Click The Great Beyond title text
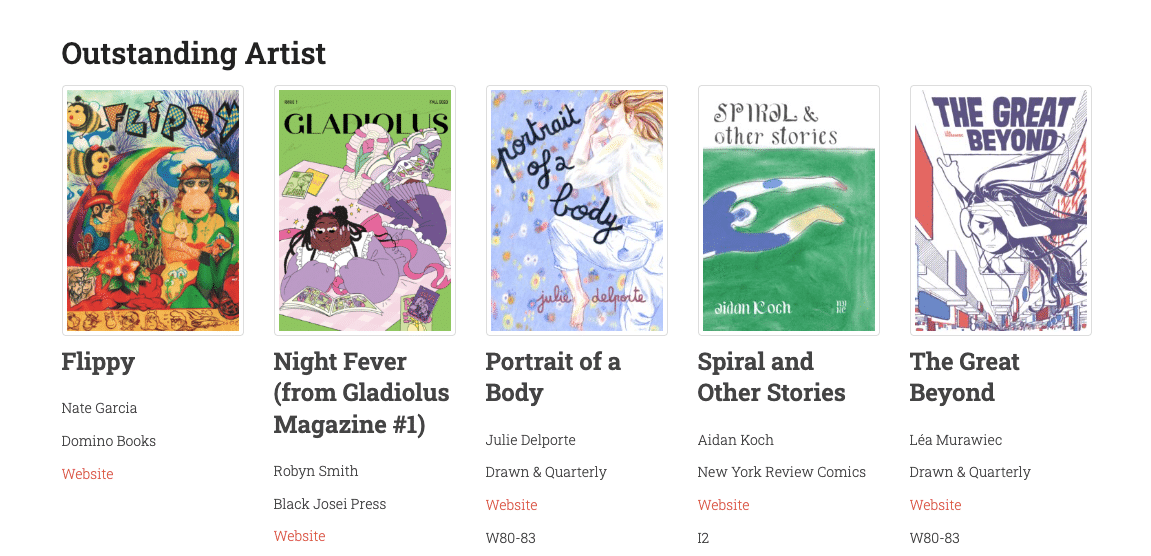The image size is (1151, 556). [965, 378]
